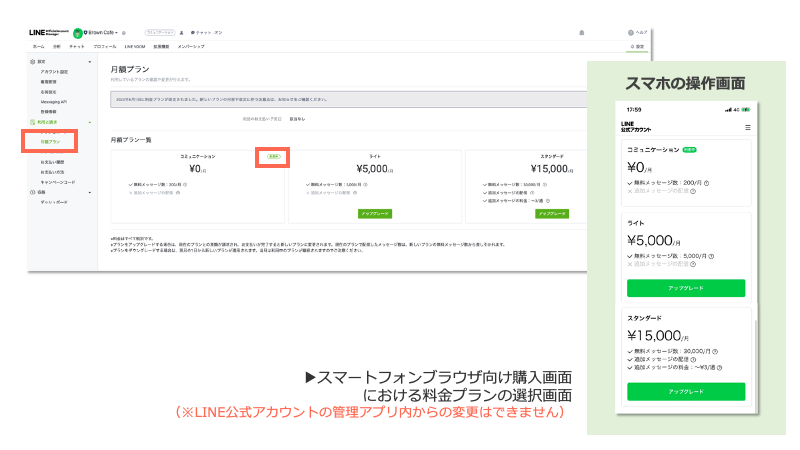Click アップグレード under the desktop ¥15,000 Standard plan
This screenshot has width=800, height=450.
click(551, 213)
